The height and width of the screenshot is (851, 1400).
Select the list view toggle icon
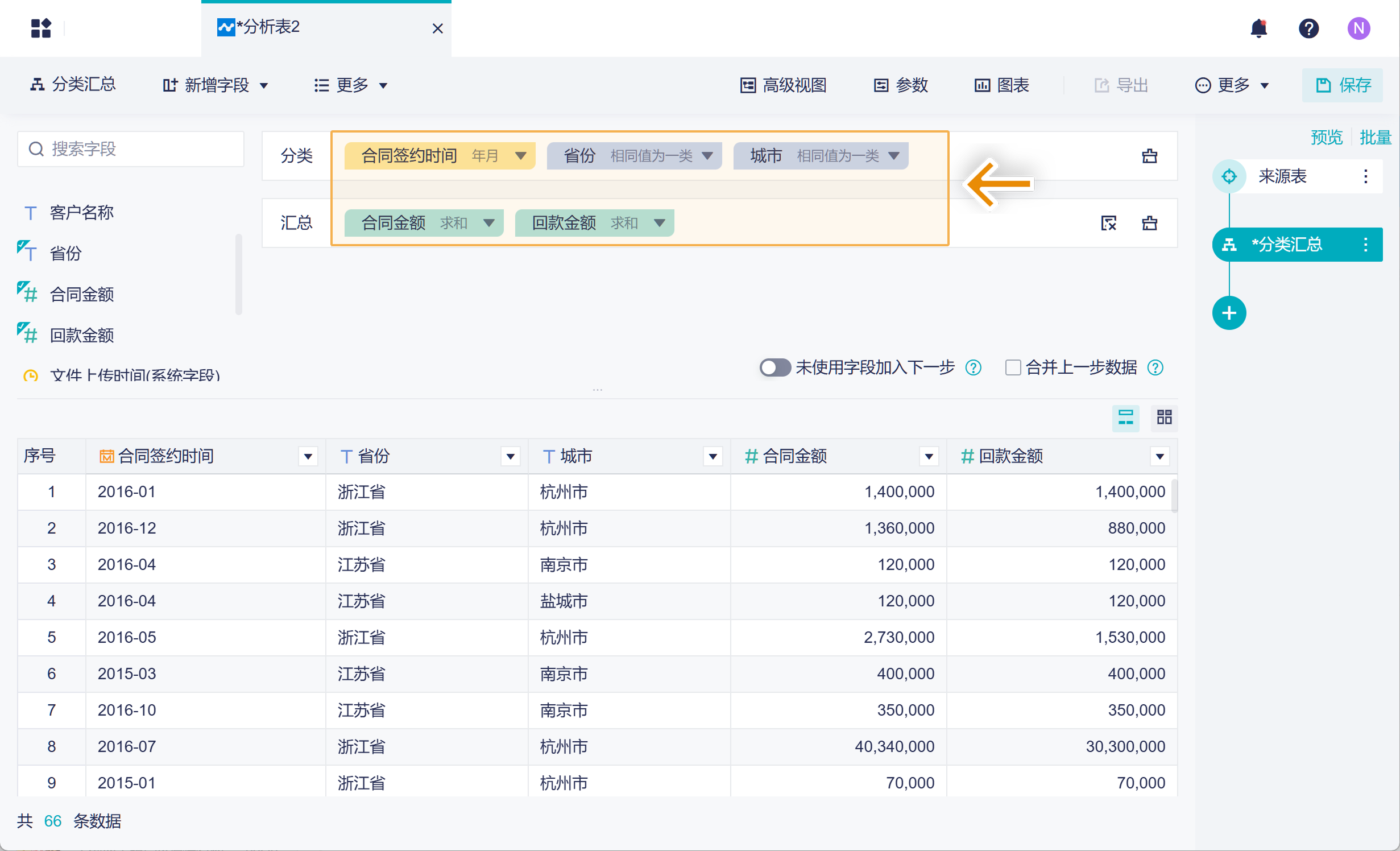click(x=1125, y=418)
